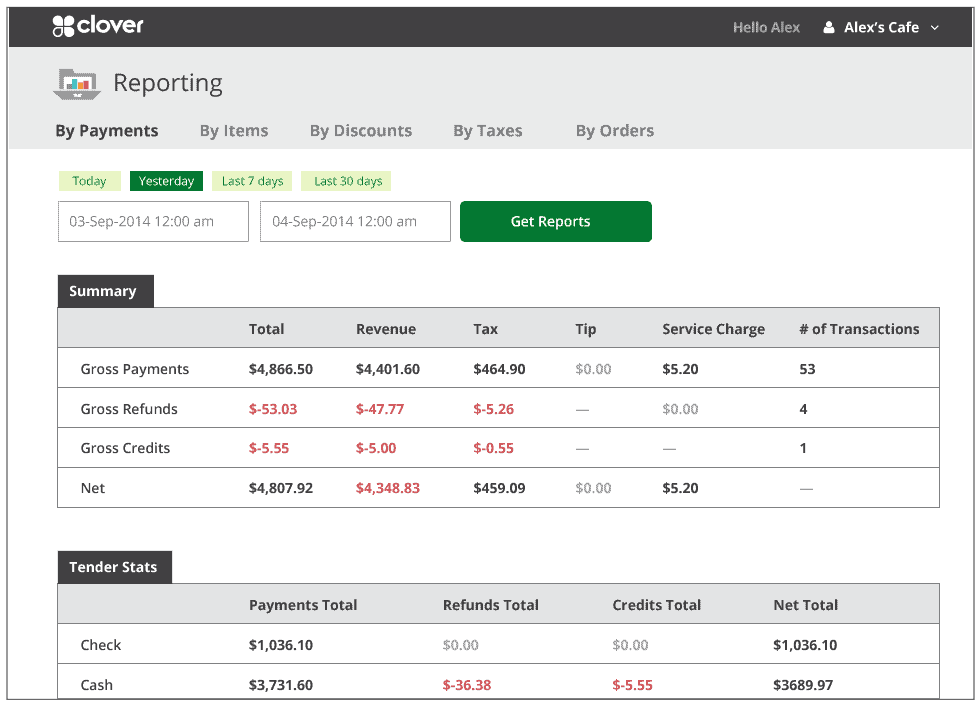980x704 pixels.
Task: Click the Tender Stats section header
Action: click(114, 567)
